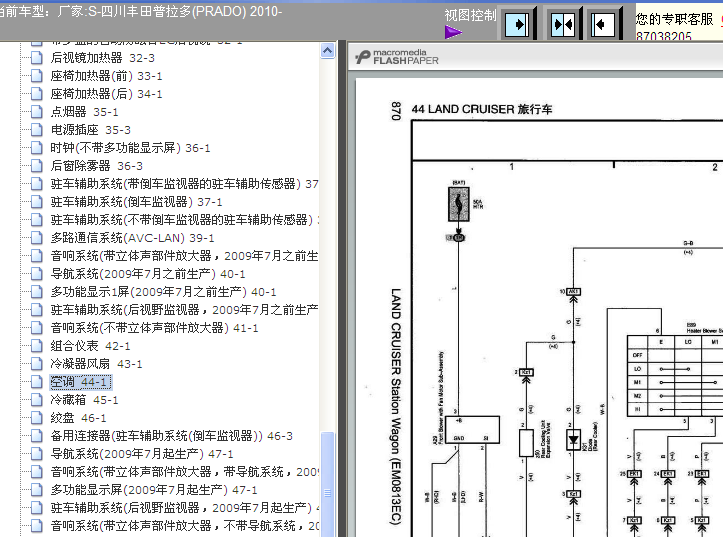This screenshot has width=723, height=537.
Task: Open 绞盘 46-1 diagram
Action: pyautogui.click(x=78, y=418)
